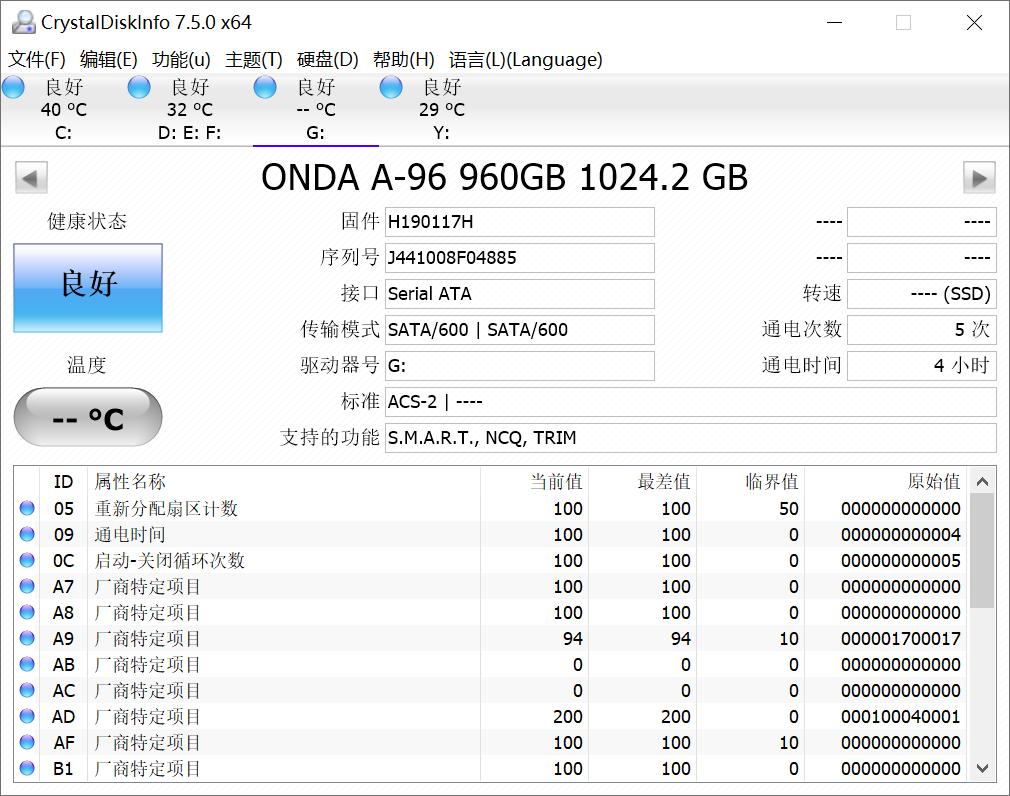This screenshot has width=1010, height=796.
Task: Open the 帮助(H) menu
Action: click(x=402, y=59)
